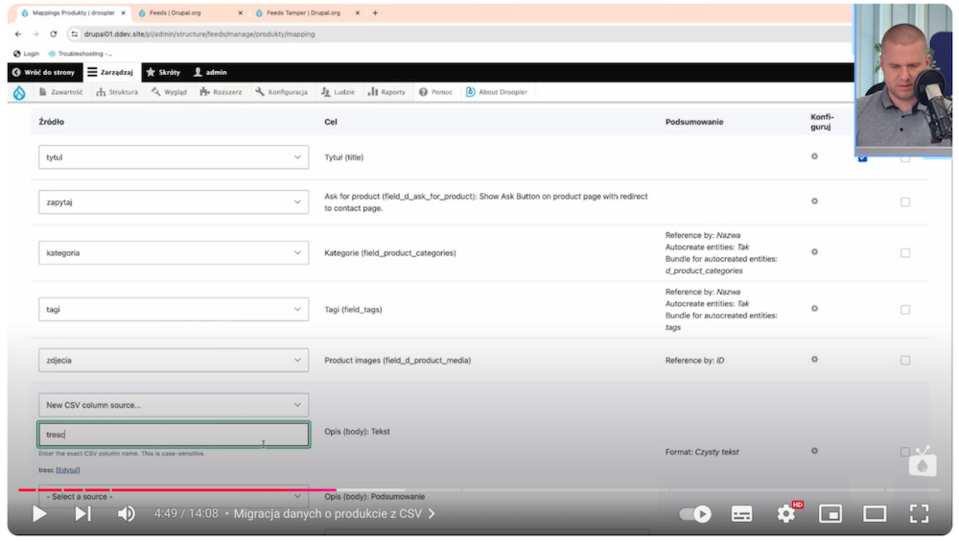Screen dimensions: 959x542
Task: Mute the video volume
Action: (126, 514)
